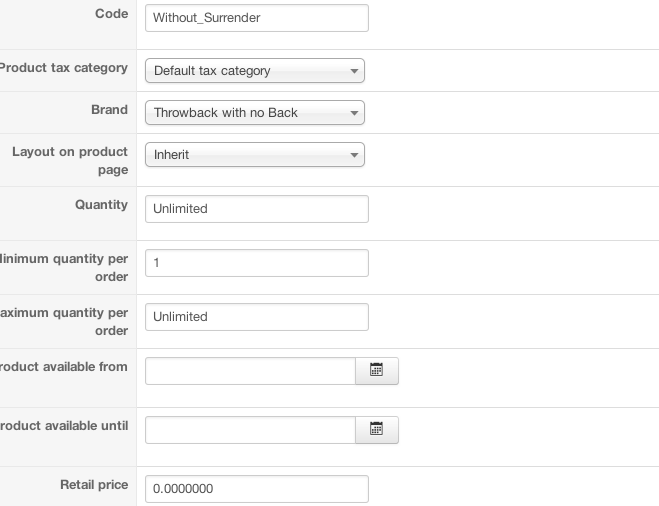This screenshot has height=506, width=659.
Task: Select the Retail price field showing 0.0000000
Action: point(257,489)
